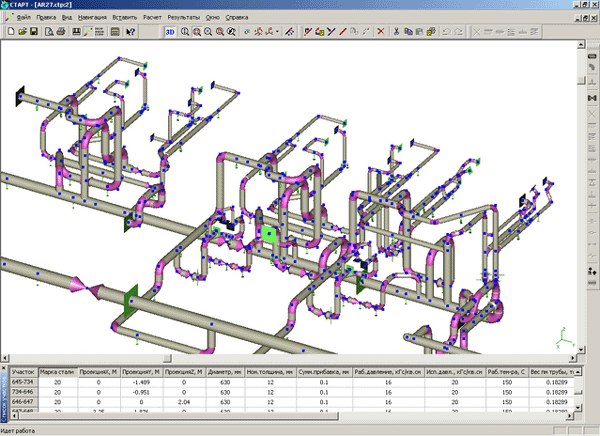Click the 3D viewport horizontal scrollbar thumb
Image resolution: width=600 pixels, height=436 pixels.
pos(167,358)
